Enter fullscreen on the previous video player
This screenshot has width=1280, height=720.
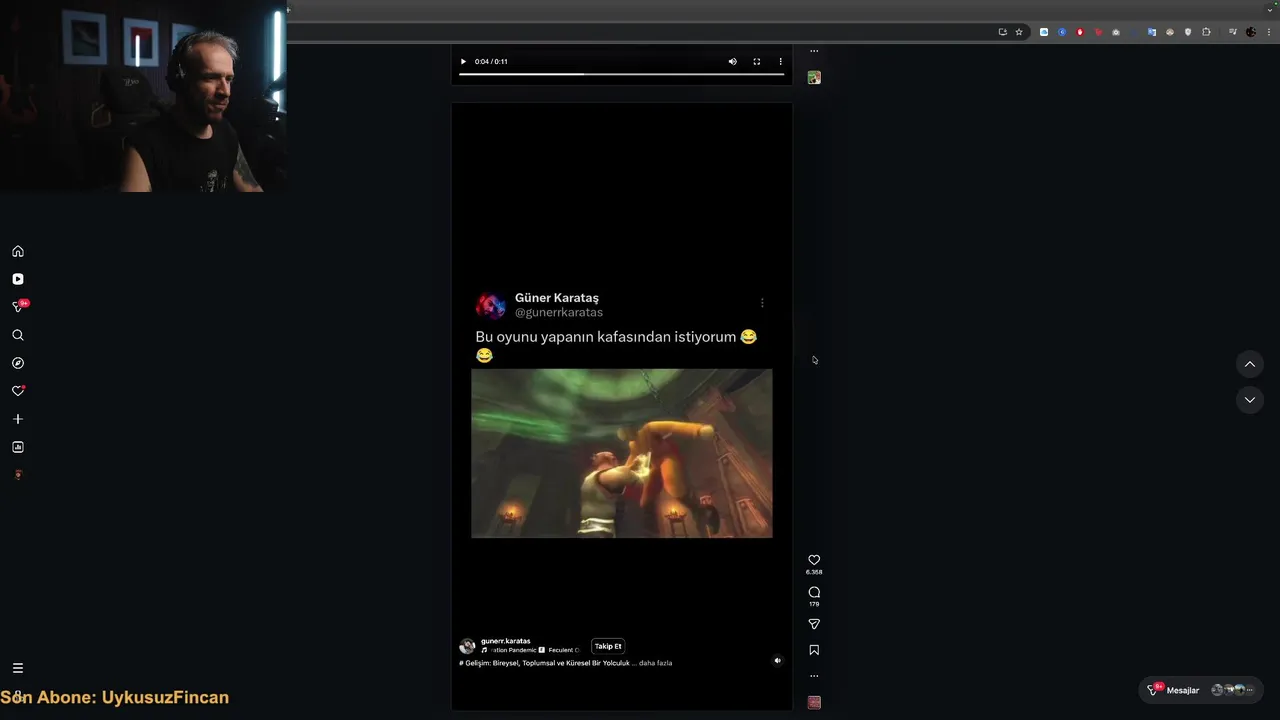(756, 62)
